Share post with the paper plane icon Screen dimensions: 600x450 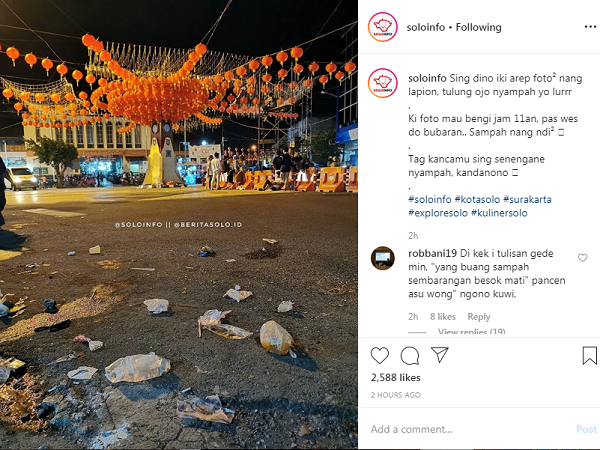click(x=440, y=355)
